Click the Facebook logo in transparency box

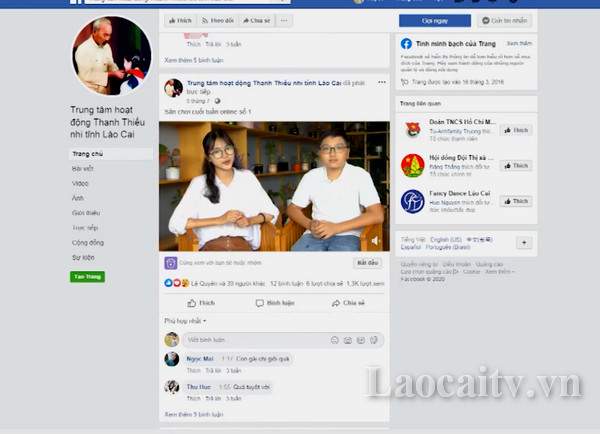coord(406,44)
